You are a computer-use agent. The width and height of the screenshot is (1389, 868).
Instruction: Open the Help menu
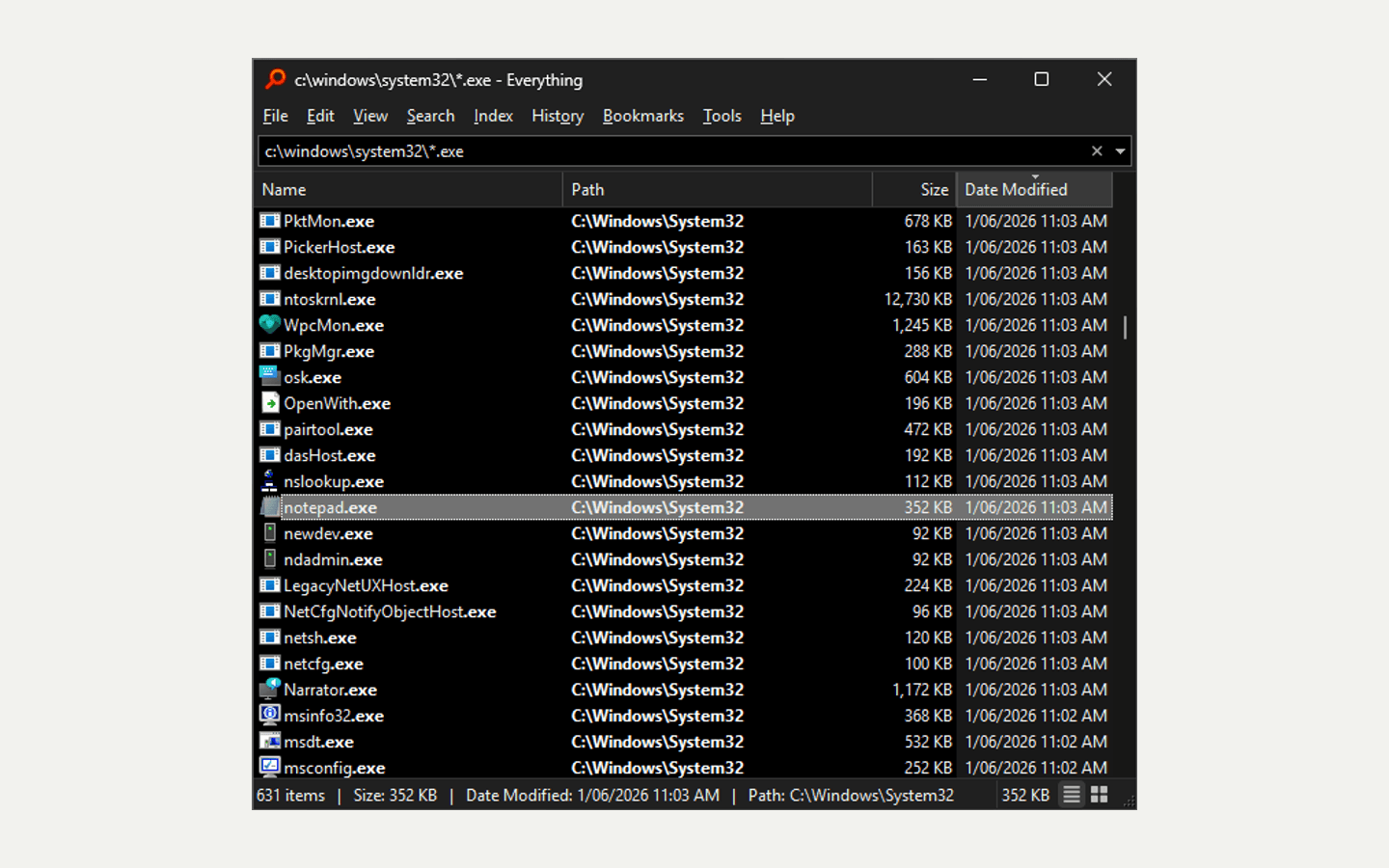click(x=777, y=116)
